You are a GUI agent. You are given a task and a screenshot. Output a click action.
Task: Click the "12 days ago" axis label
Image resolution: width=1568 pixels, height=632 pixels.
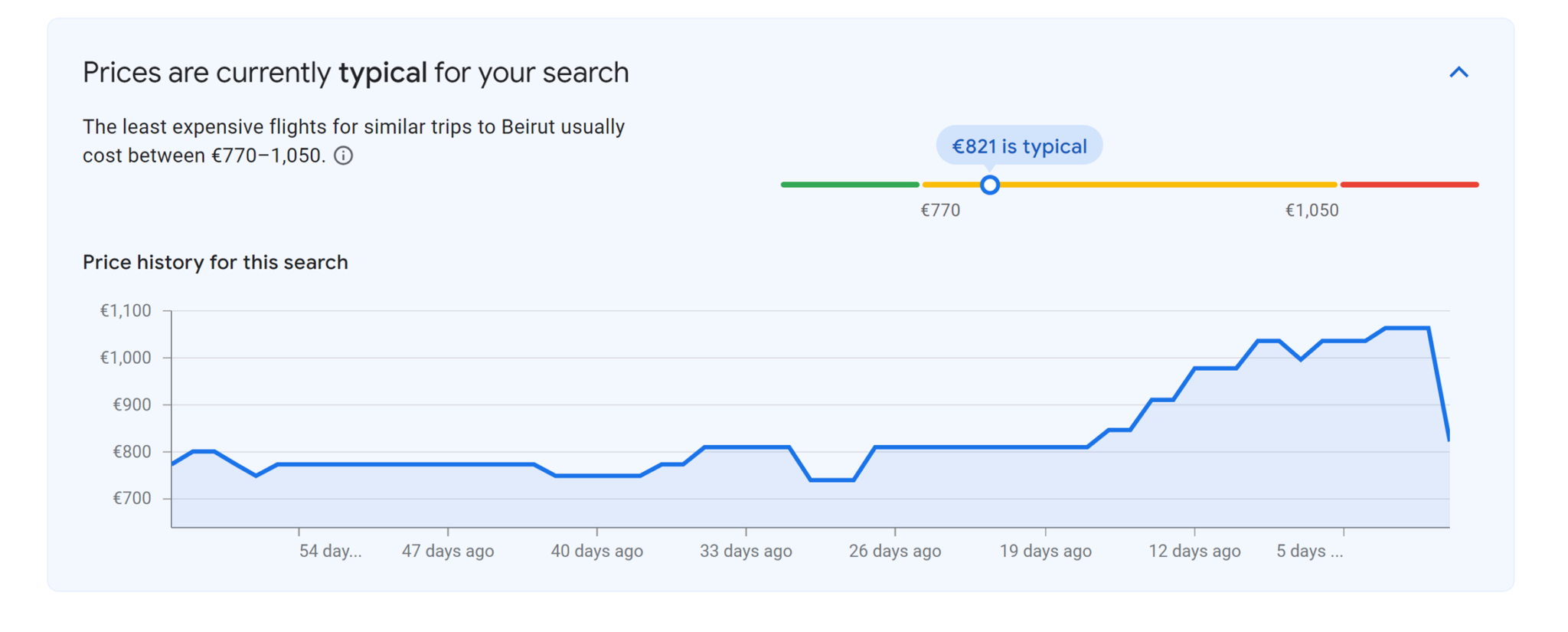tap(1194, 552)
